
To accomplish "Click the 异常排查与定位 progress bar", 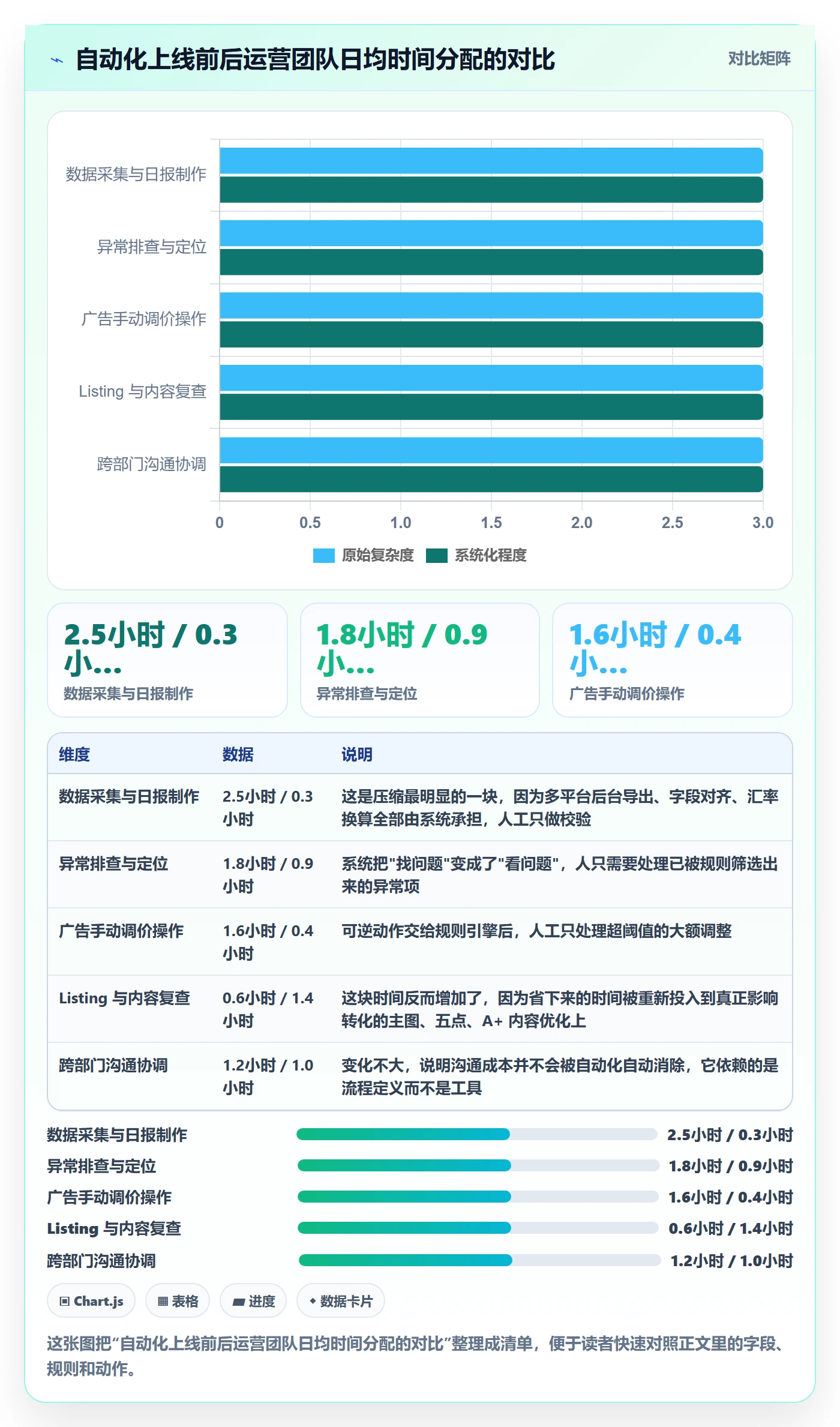I will pos(478,1165).
